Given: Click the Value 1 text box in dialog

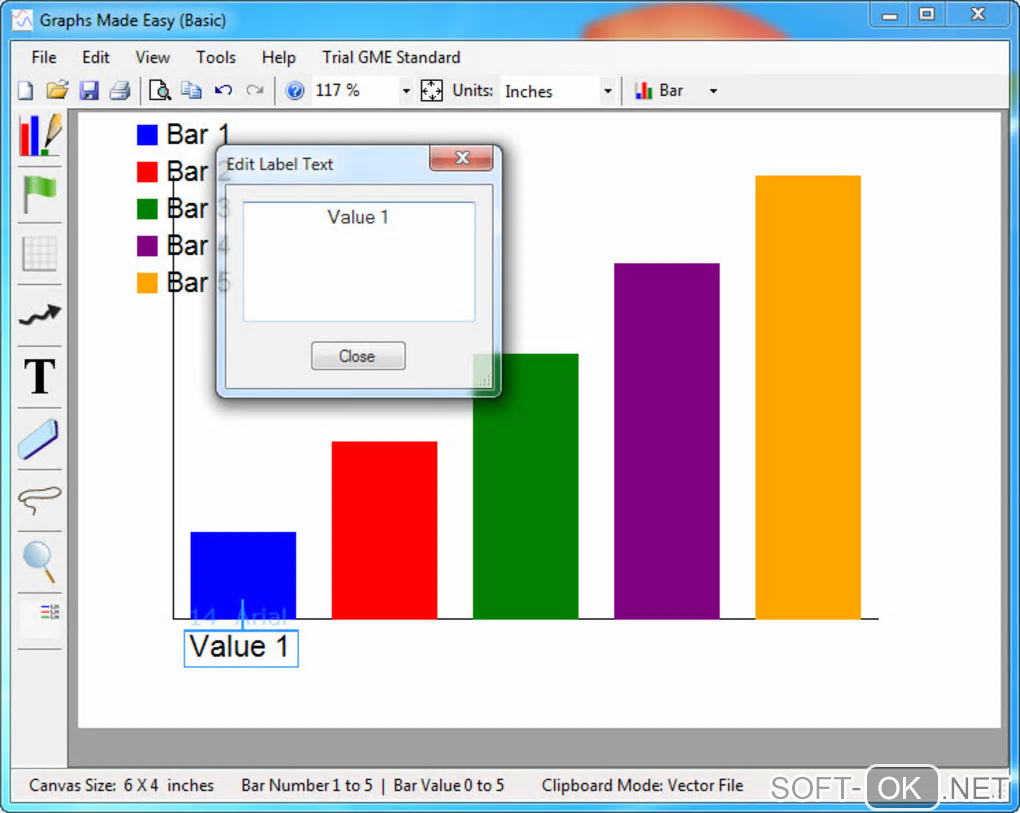Looking at the screenshot, I should (x=358, y=261).
